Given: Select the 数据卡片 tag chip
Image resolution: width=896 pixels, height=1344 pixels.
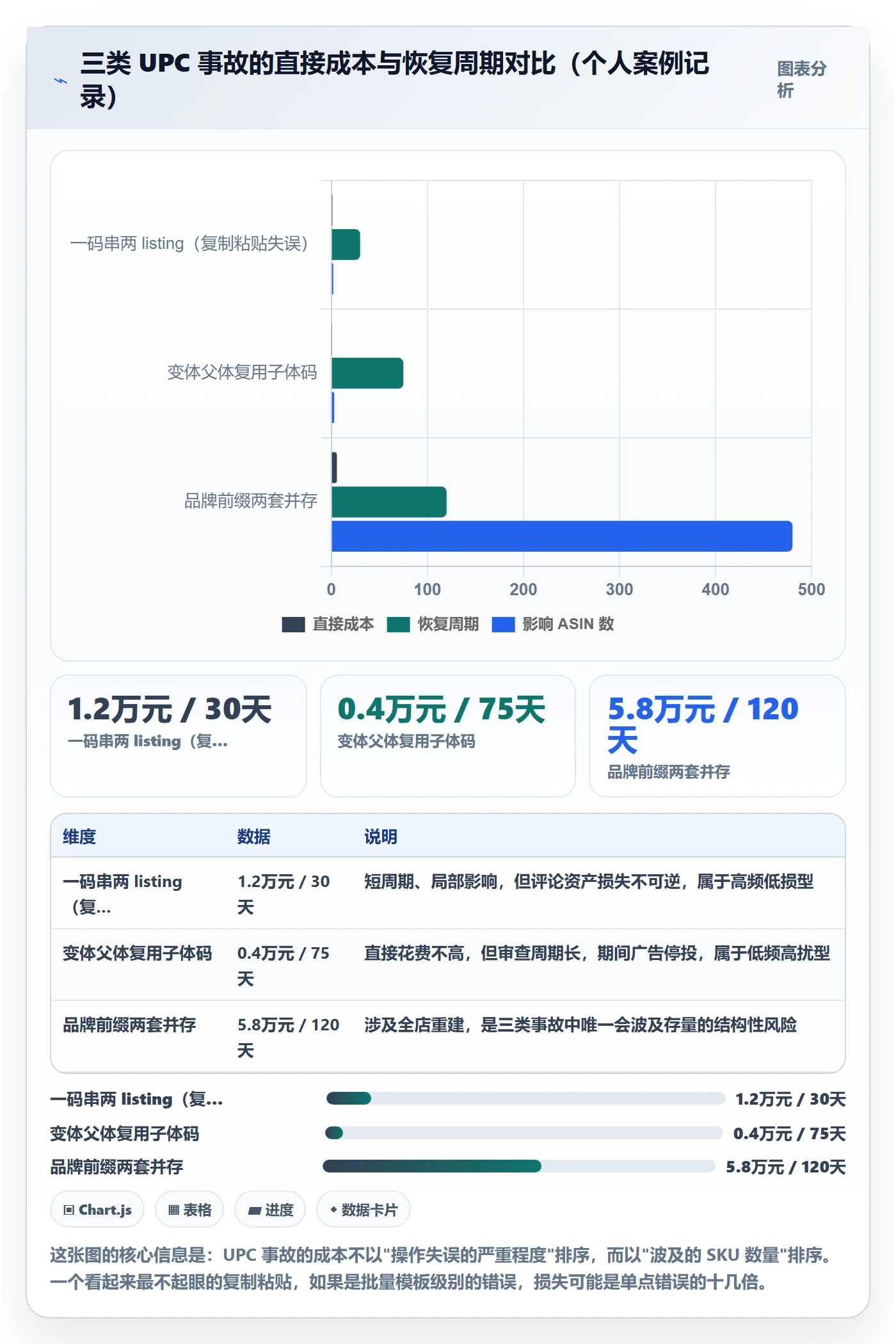Looking at the screenshot, I should coord(364,1210).
